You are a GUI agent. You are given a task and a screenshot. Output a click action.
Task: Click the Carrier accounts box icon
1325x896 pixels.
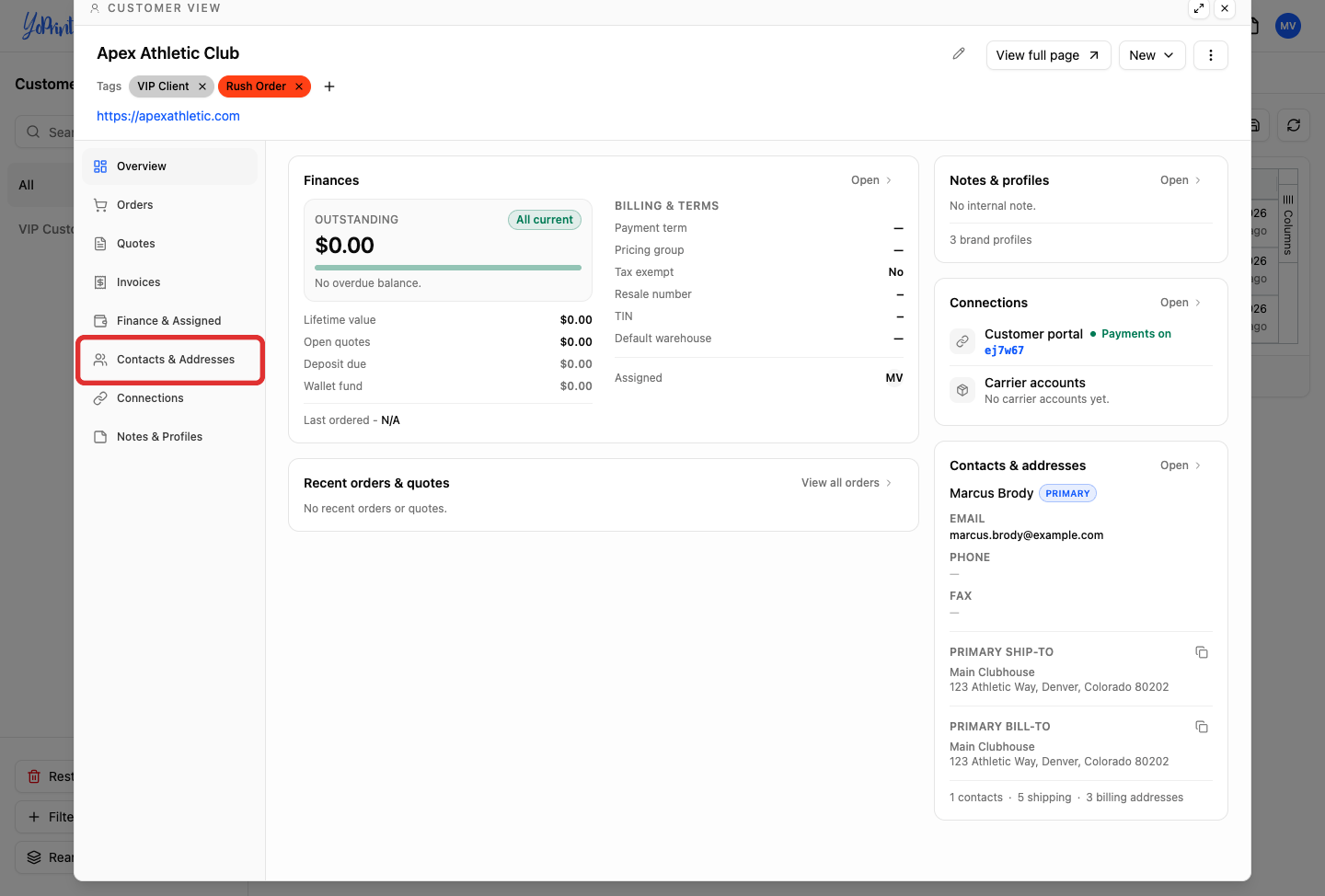click(962, 390)
